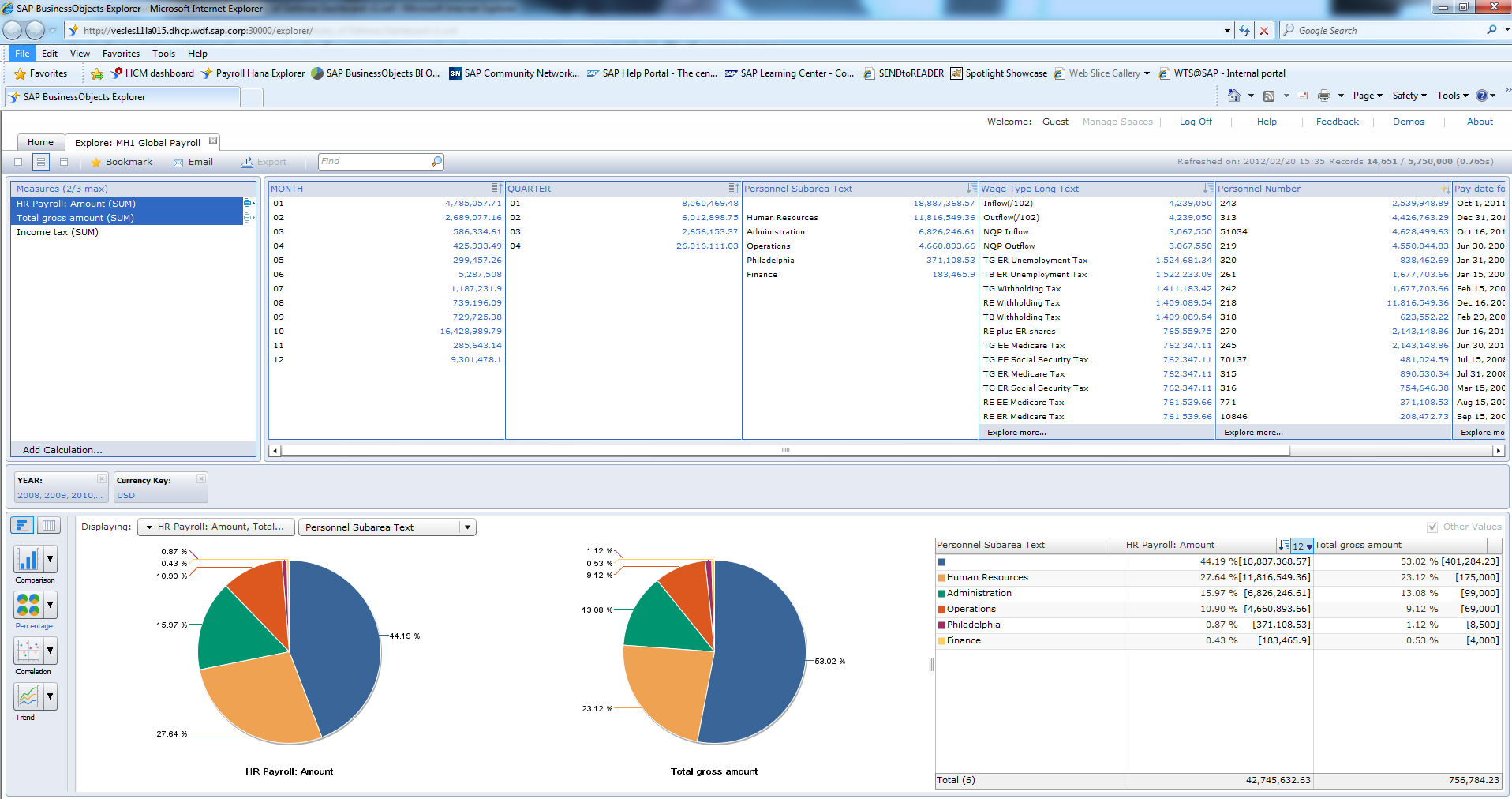Select quarter 04 in QUARTER facet
1512x799 pixels.
click(x=623, y=246)
